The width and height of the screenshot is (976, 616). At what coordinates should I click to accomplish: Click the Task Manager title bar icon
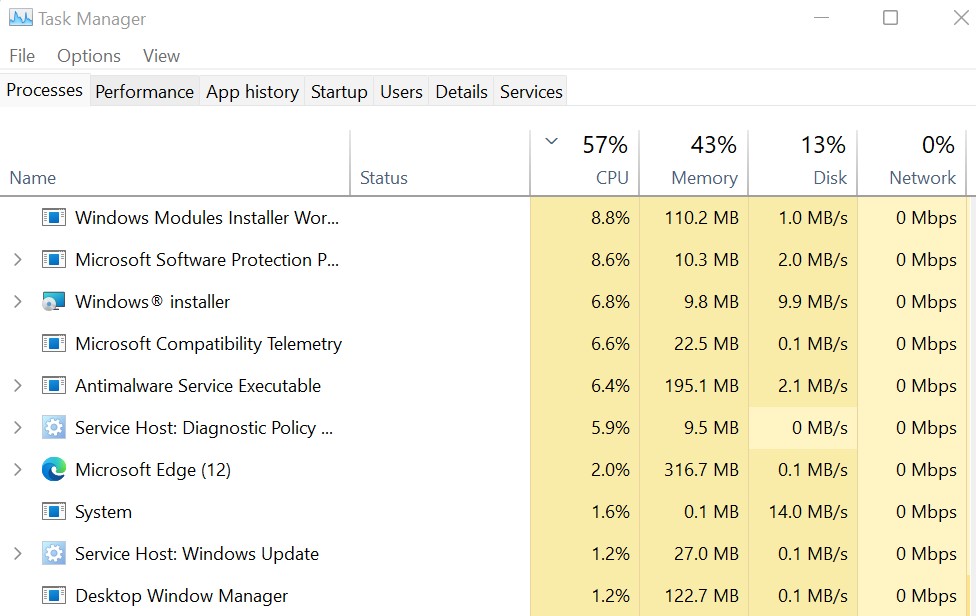(20, 19)
